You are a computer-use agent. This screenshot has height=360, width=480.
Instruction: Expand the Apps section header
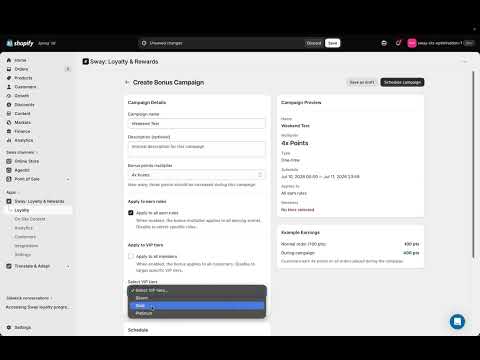pos(13,192)
